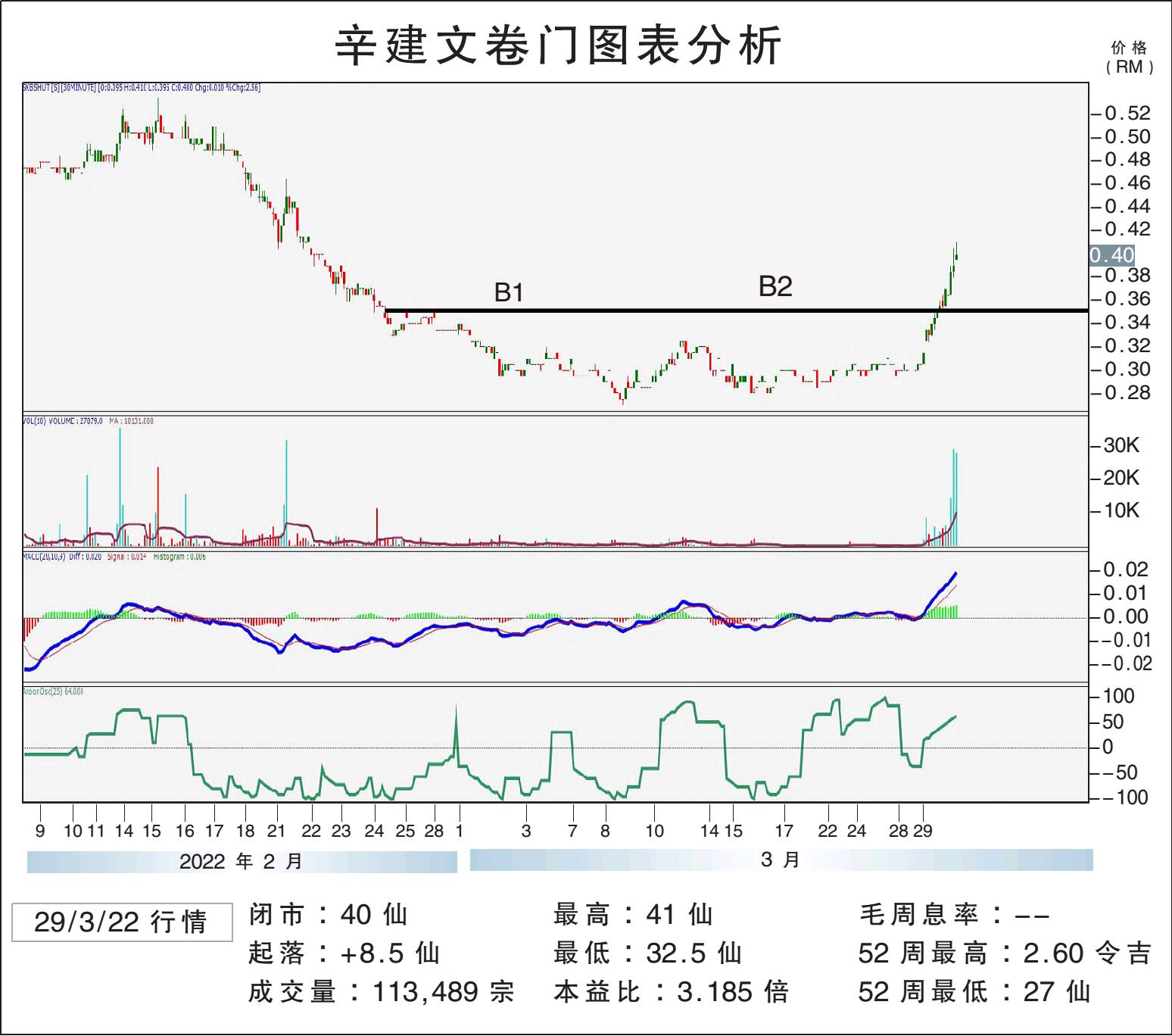
Task: Click the date label 9 on time axis
Action: pyautogui.click(x=40, y=831)
